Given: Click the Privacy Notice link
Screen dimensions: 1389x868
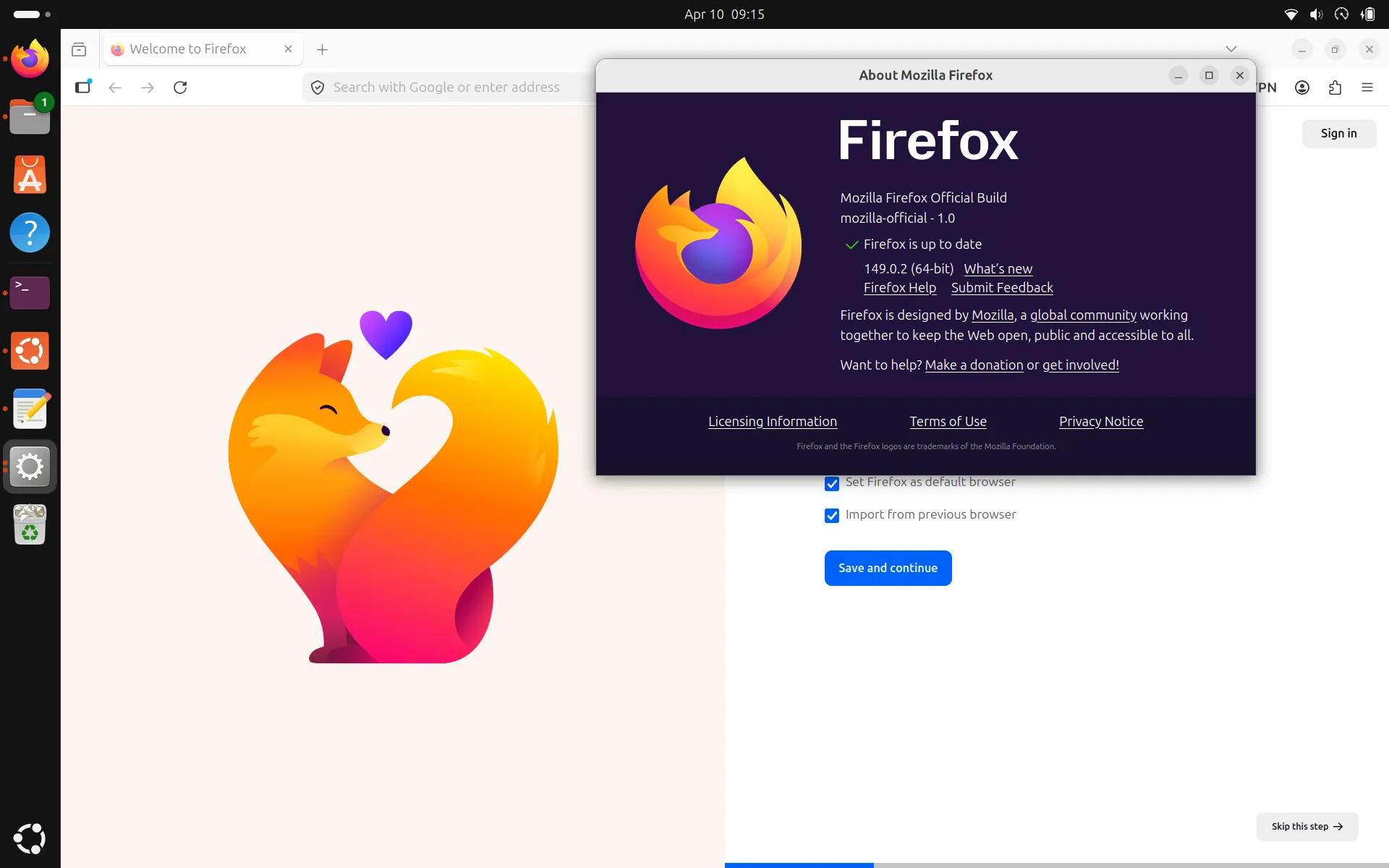Looking at the screenshot, I should tap(1100, 421).
